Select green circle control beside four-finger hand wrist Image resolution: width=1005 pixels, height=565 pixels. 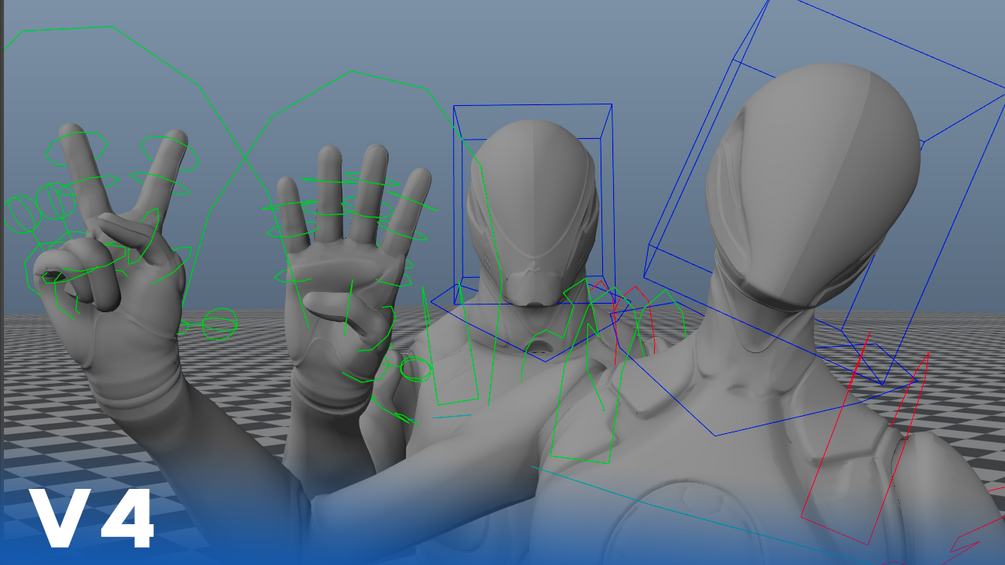click(415, 370)
